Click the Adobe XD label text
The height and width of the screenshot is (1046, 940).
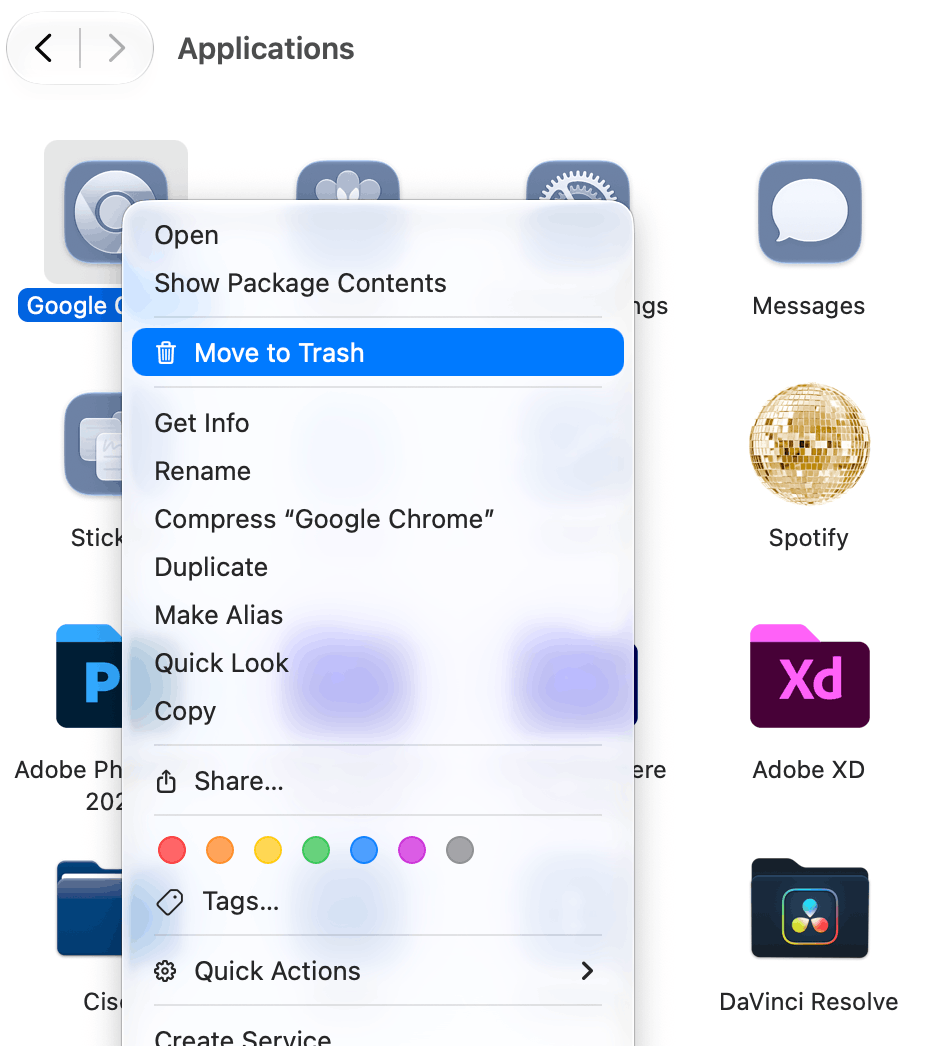(809, 770)
